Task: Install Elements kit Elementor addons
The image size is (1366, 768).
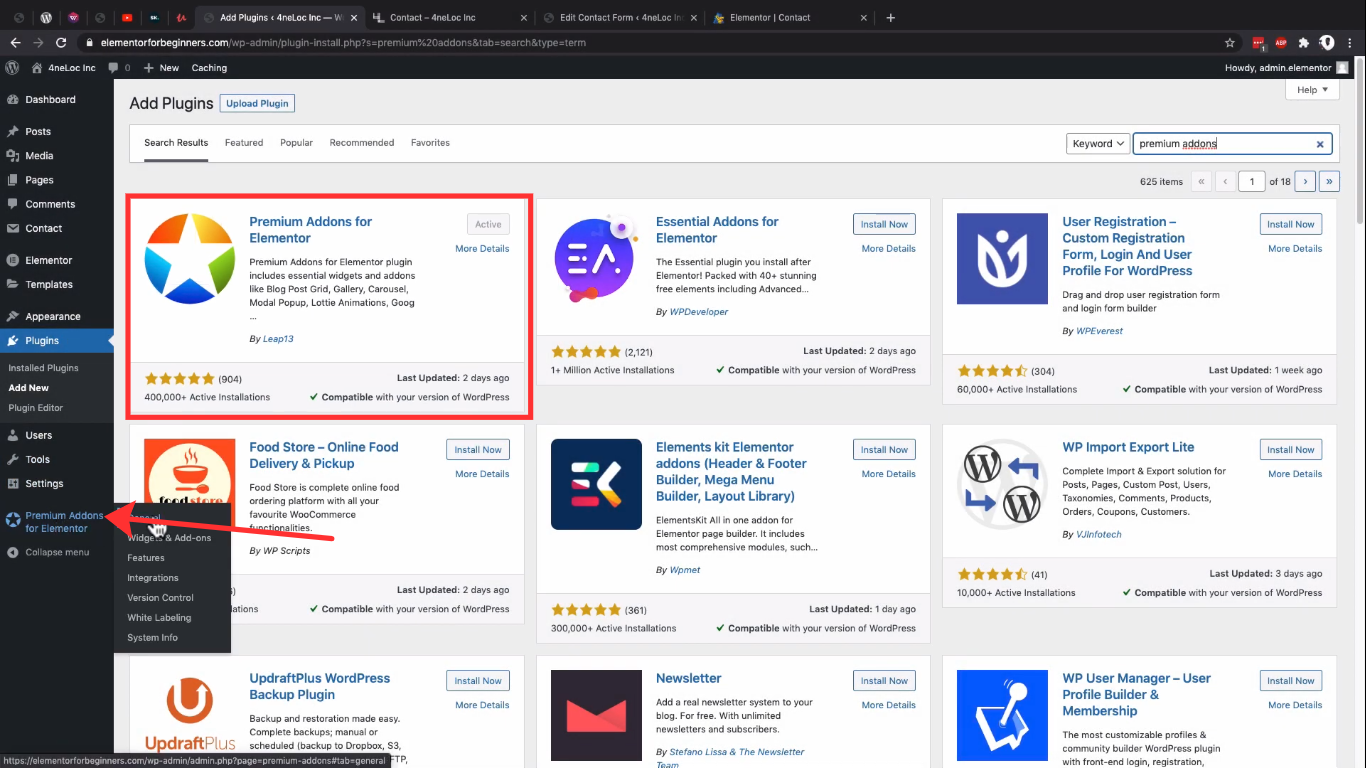Action: [x=884, y=450]
